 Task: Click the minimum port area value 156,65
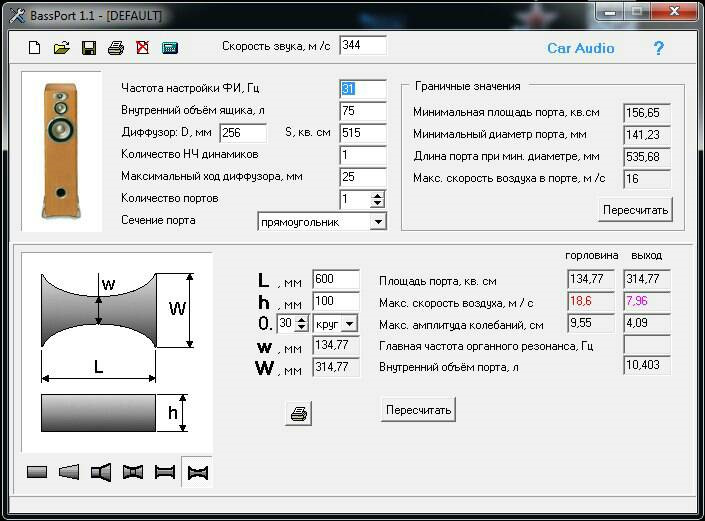coord(647,113)
